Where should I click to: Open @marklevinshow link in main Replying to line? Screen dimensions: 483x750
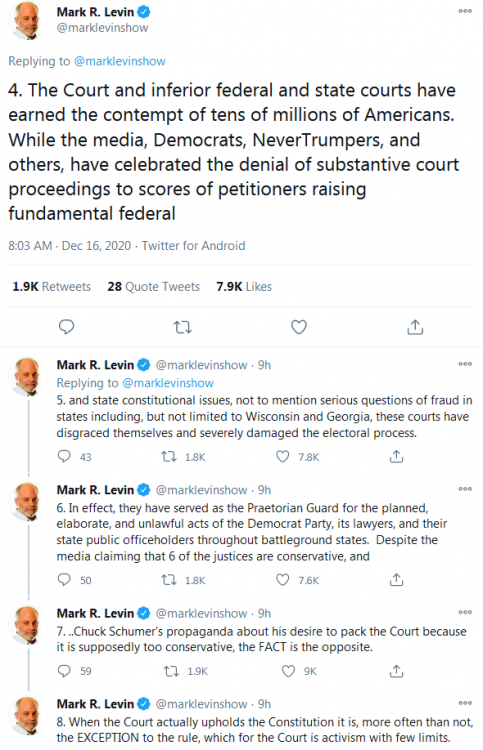click(120, 61)
